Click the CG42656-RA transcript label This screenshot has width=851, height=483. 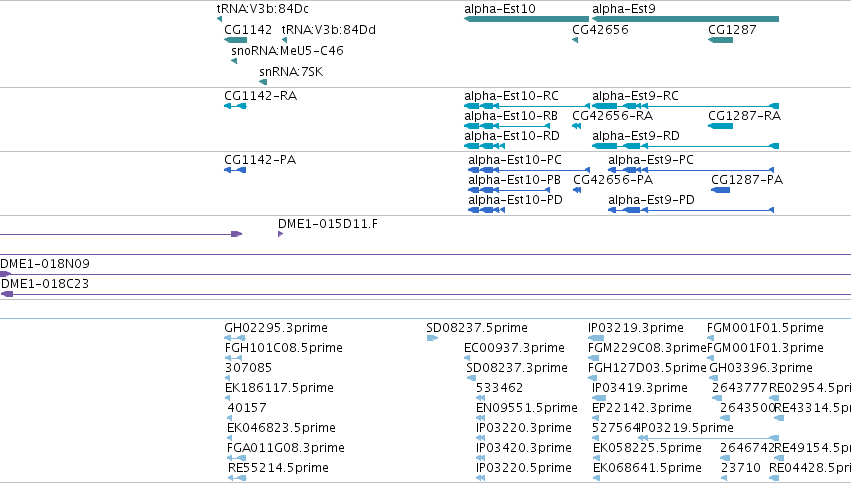point(612,116)
